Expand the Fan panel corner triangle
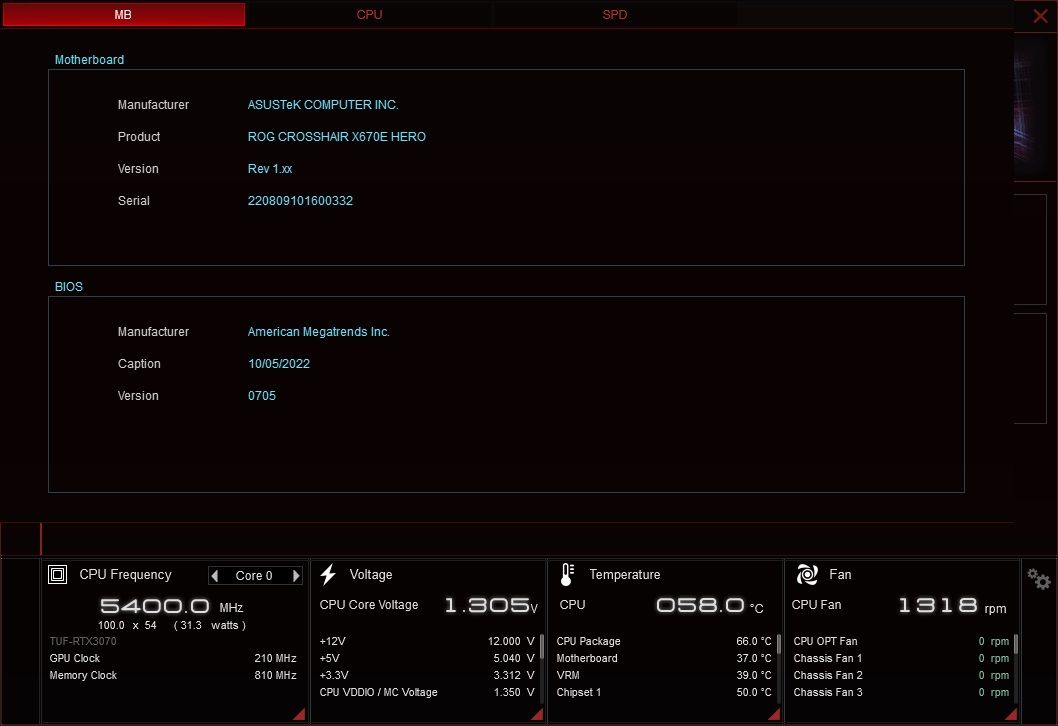Image resolution: width=1058 pixels, height=726 pixels. [1011, 714]
